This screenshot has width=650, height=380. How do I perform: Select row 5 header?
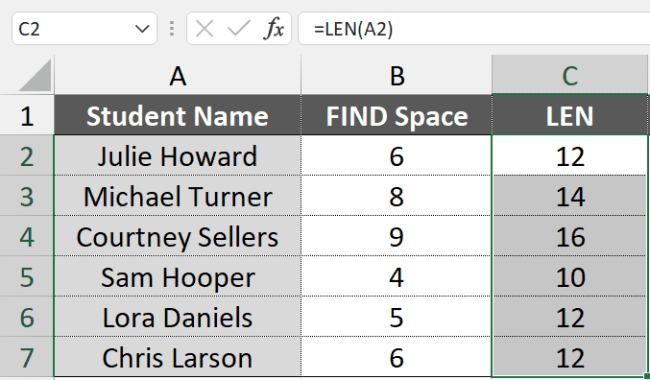point(27,276)
